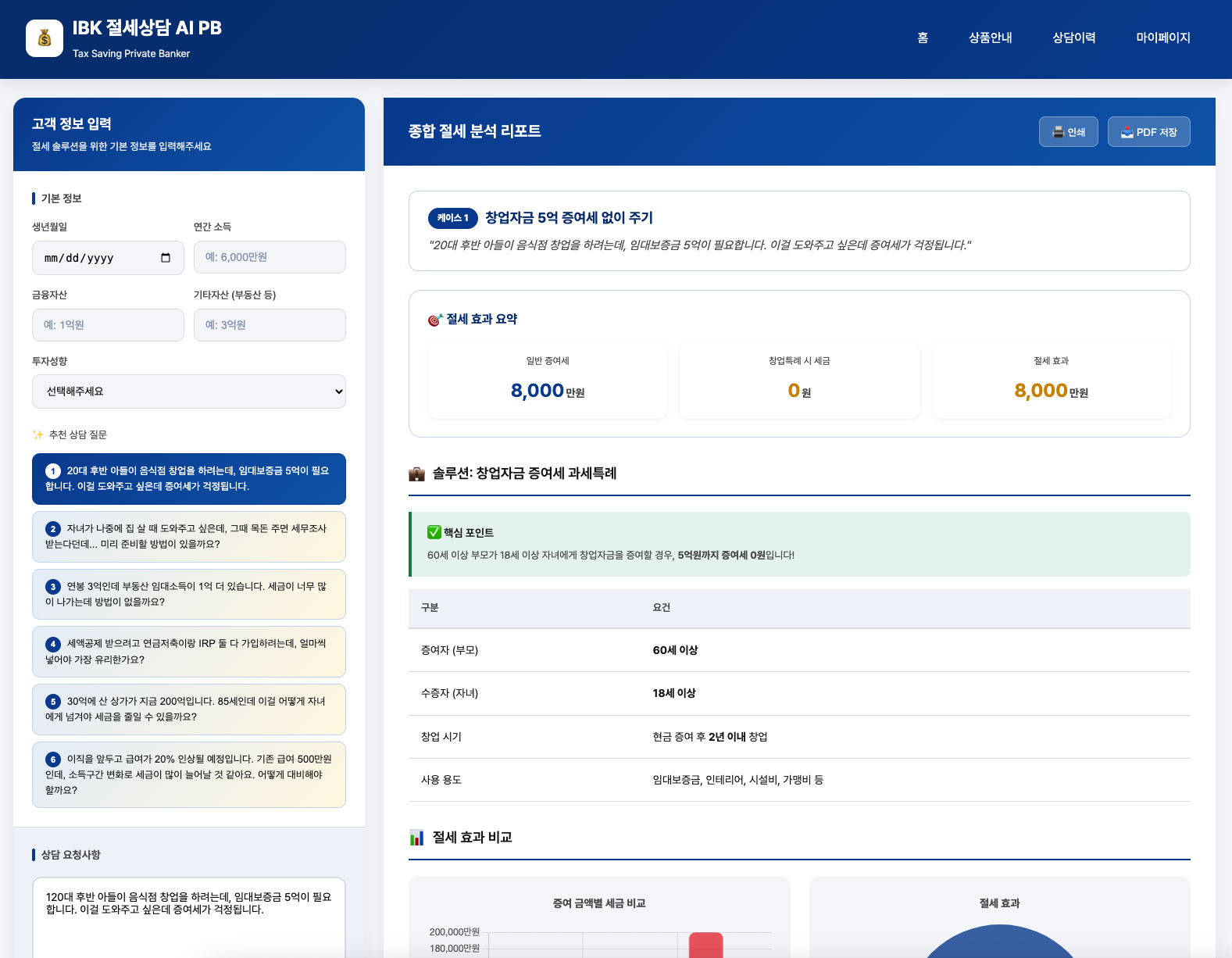This screenshot has height=958, width=1232.
Task: Click the 창업자금 5억 증여세 없이 주기 title
Action: pyautogui.click(x=570, y=218)
